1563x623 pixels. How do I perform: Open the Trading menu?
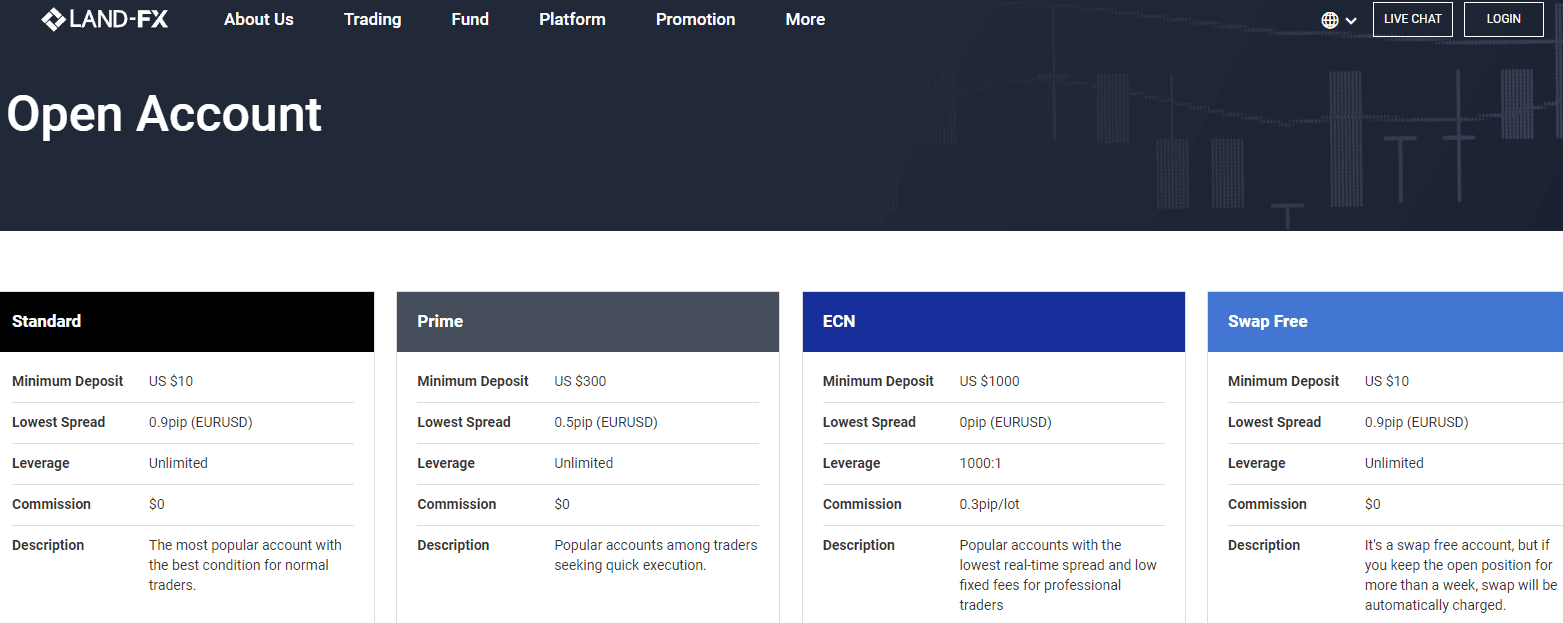click(372, 19)
